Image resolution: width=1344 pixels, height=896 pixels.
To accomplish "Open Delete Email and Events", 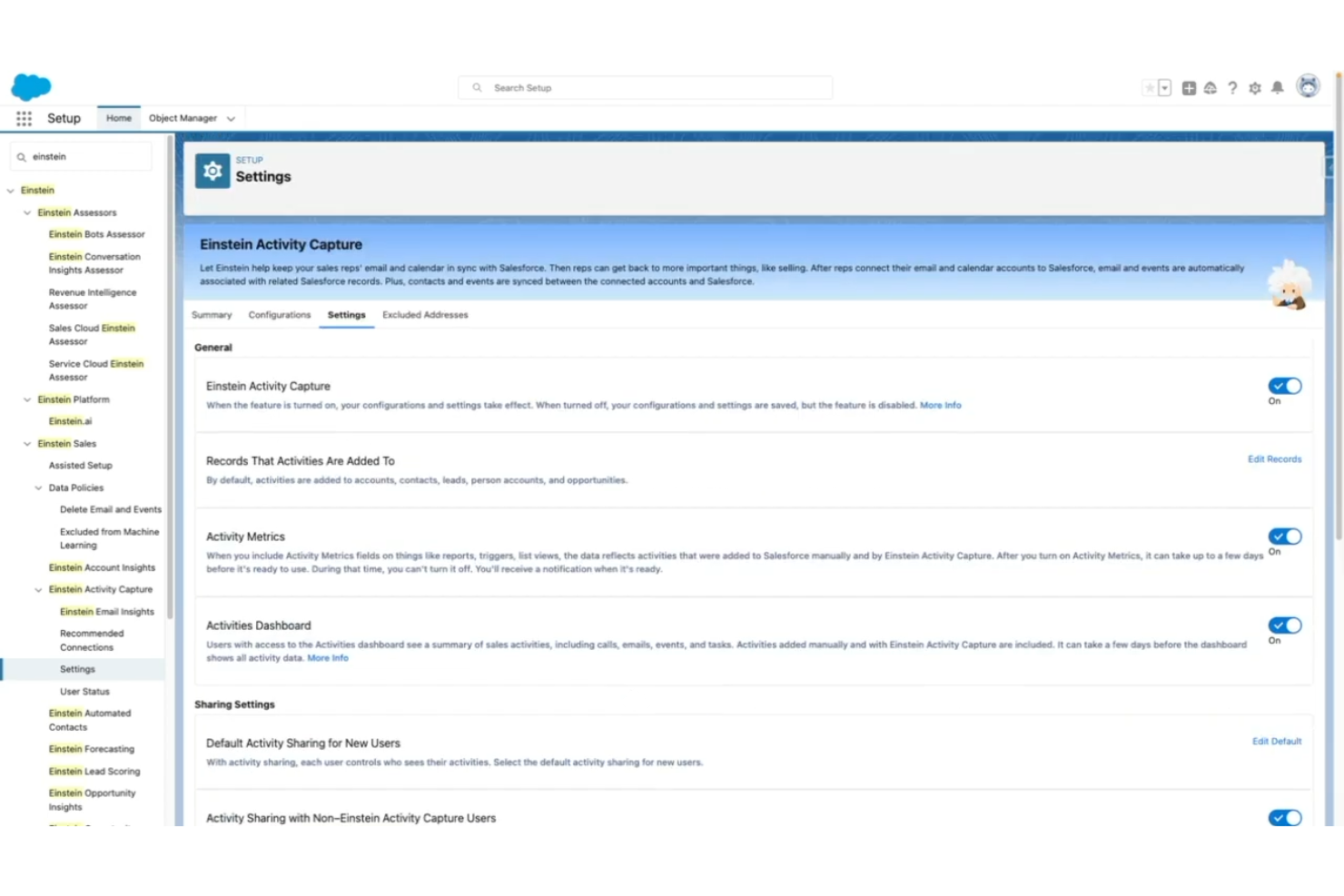I will coord(111,510).
